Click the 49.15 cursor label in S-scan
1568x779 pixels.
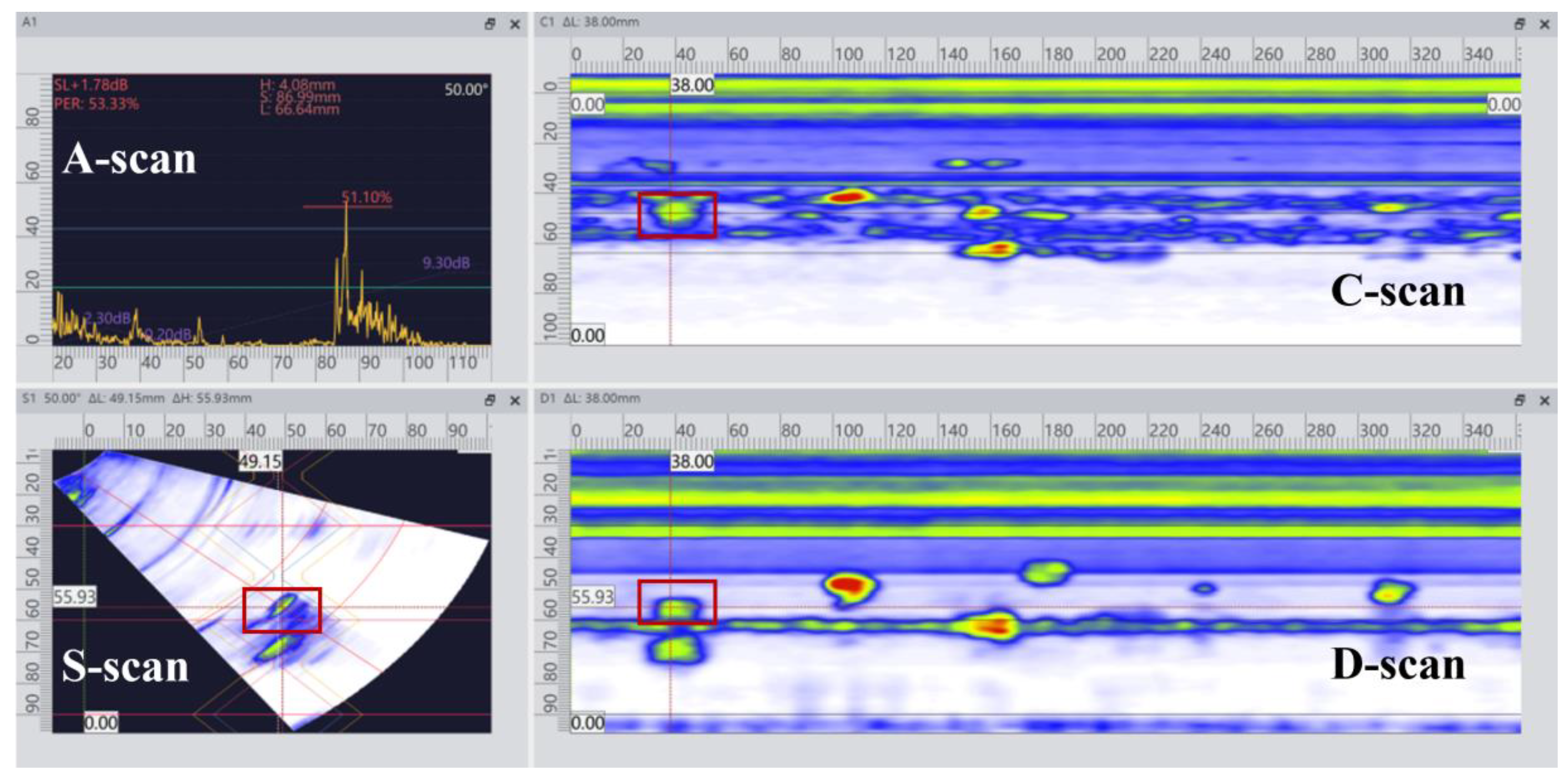tap(260, 462)
